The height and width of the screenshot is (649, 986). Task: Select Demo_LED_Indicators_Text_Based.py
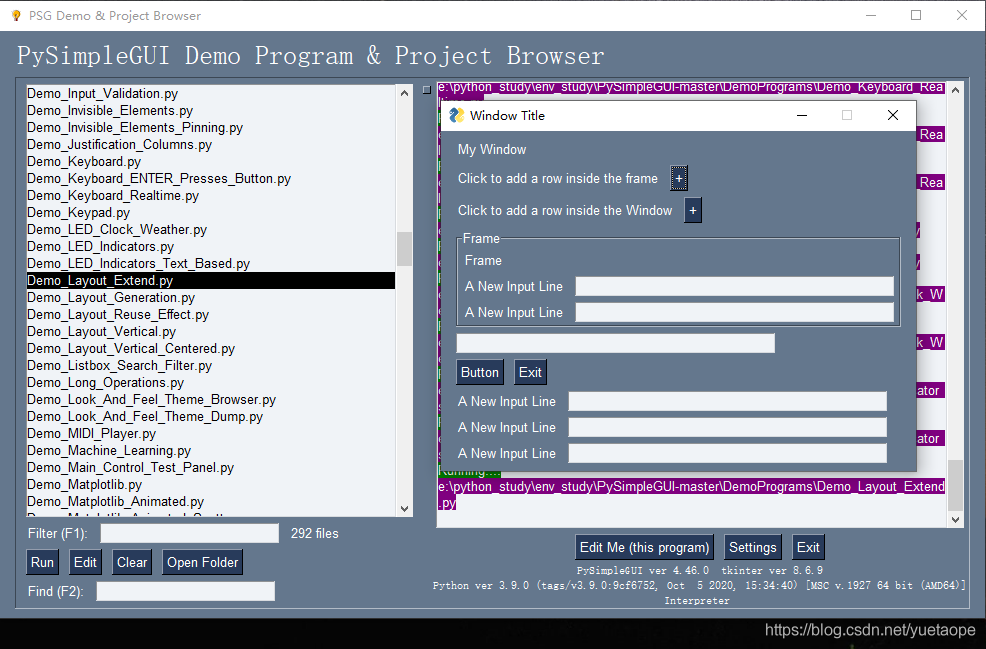(x=211, y=263)
